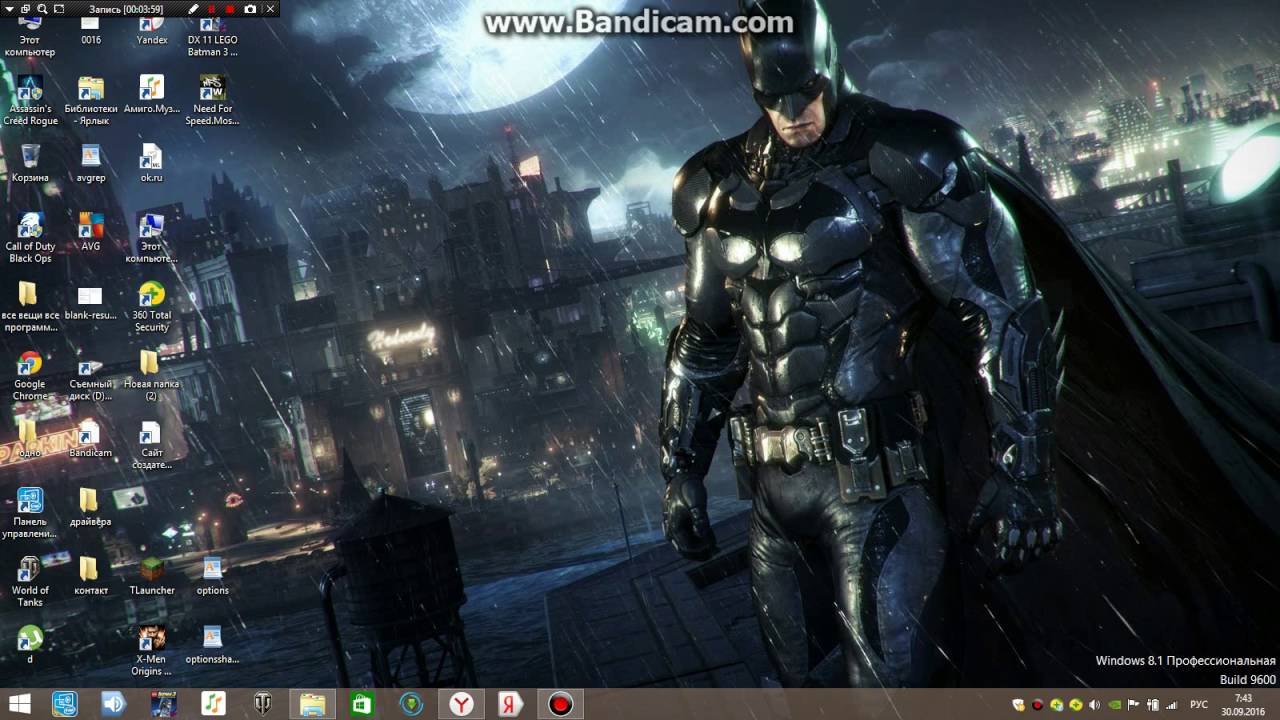Select the Need For Speed Most Wanted shortcut
Screen dimensions: 1280x720
tap(213, 100)
